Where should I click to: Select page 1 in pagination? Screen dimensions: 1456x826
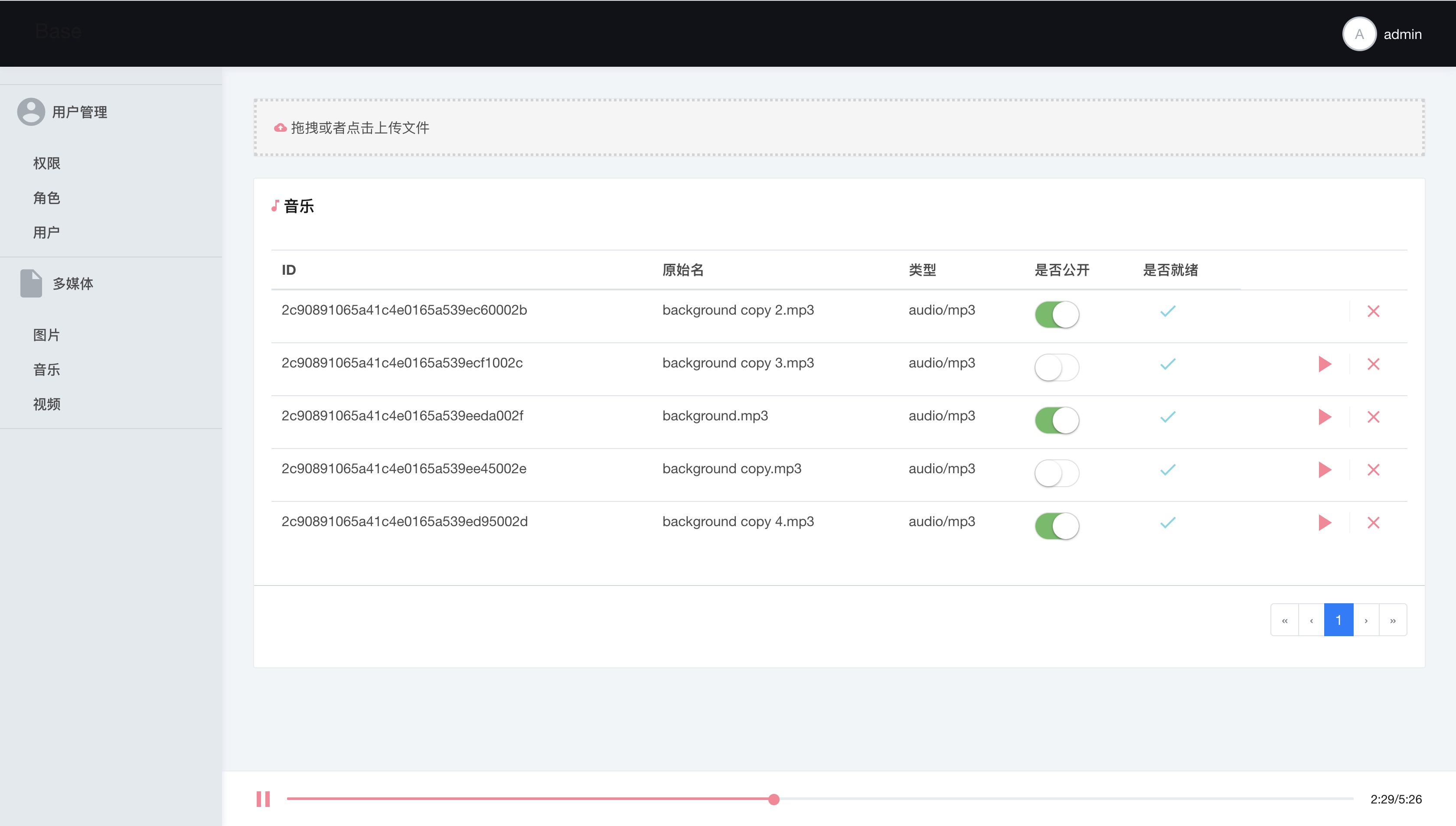(1338, 620)
